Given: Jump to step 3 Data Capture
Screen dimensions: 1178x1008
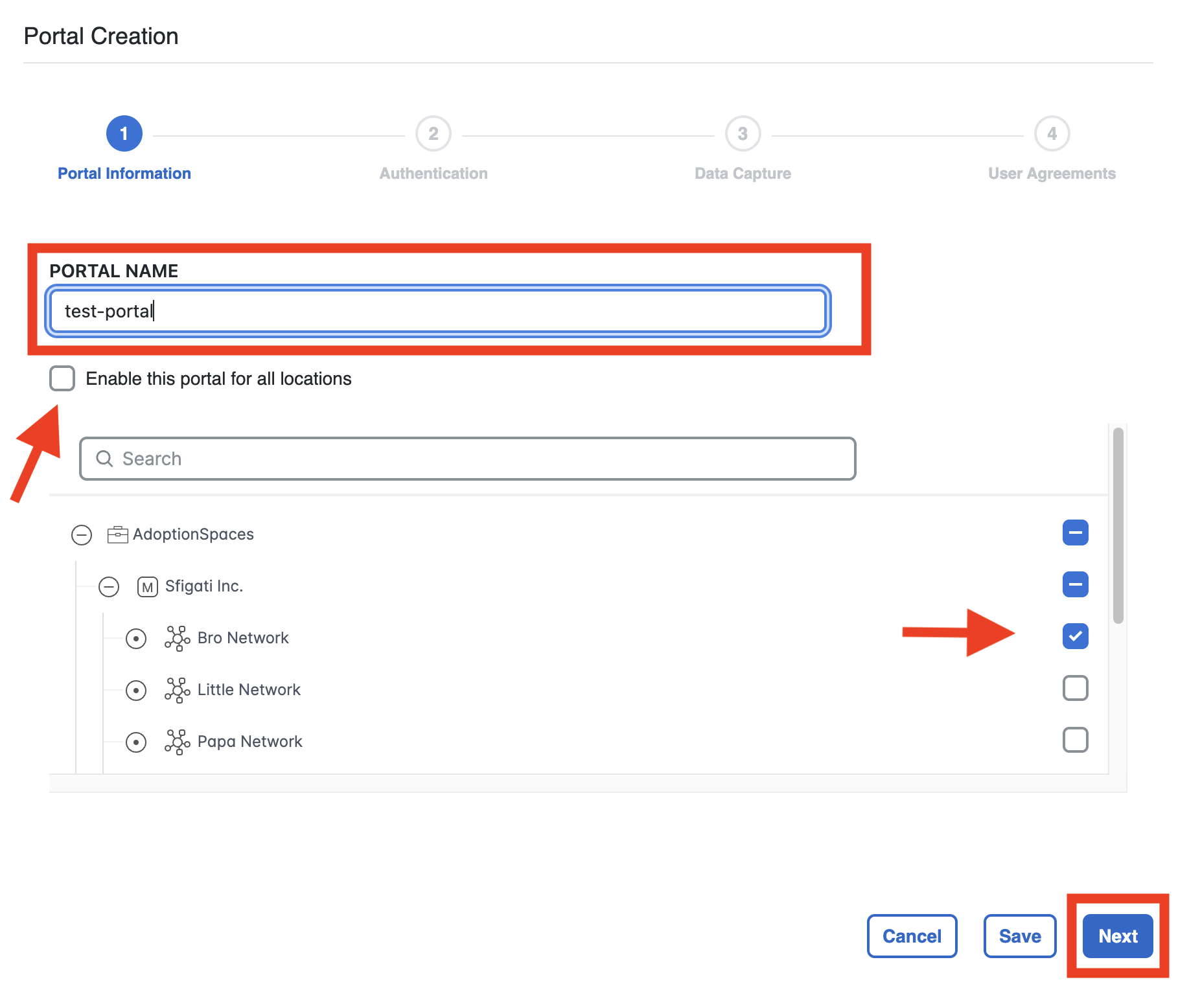Looking at the screenshot, I should point(743,134).
